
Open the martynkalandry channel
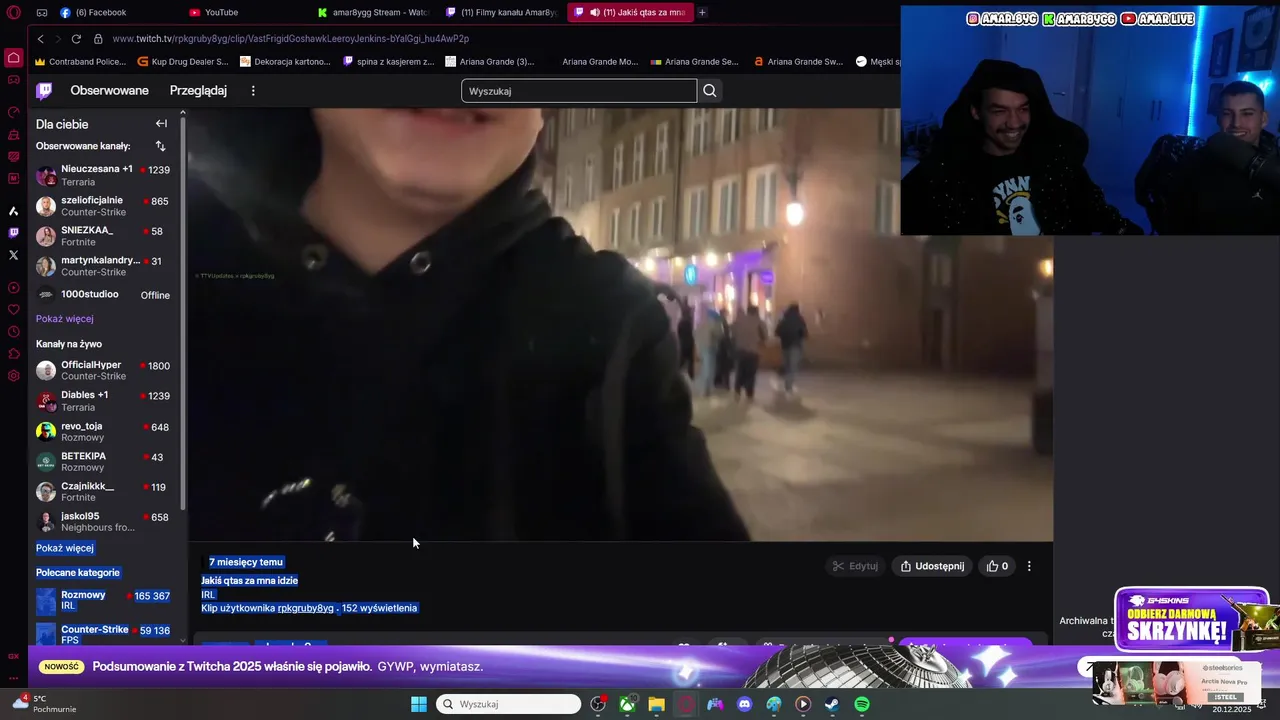103,266
